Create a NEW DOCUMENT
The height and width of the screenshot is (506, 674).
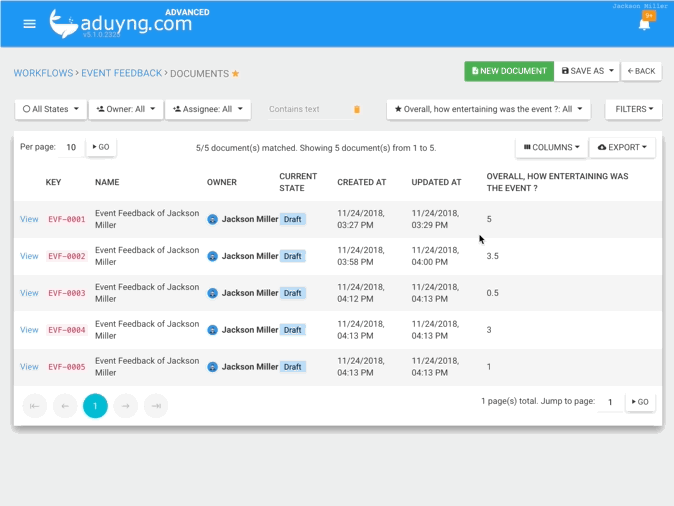pyautogui.click(x=509, y=71)
